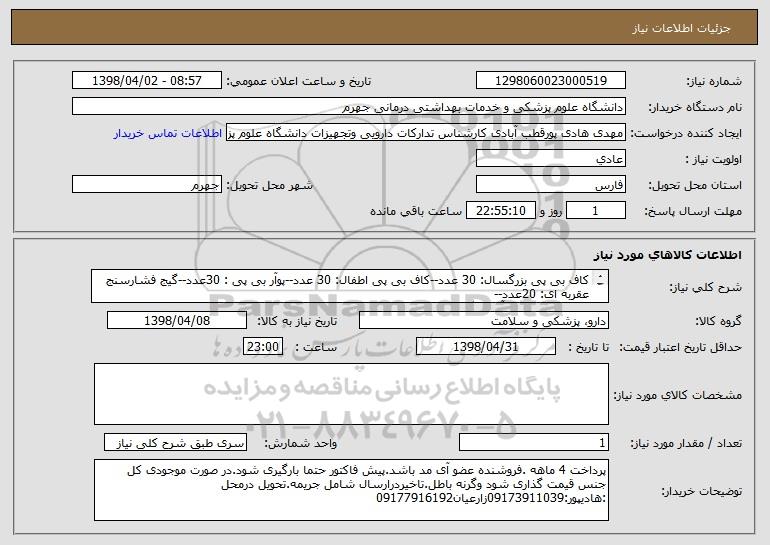The height and width of the screenshot is (545, 770).
Task: Click the delivery city field جهرم
Action: tap(147, 185)
